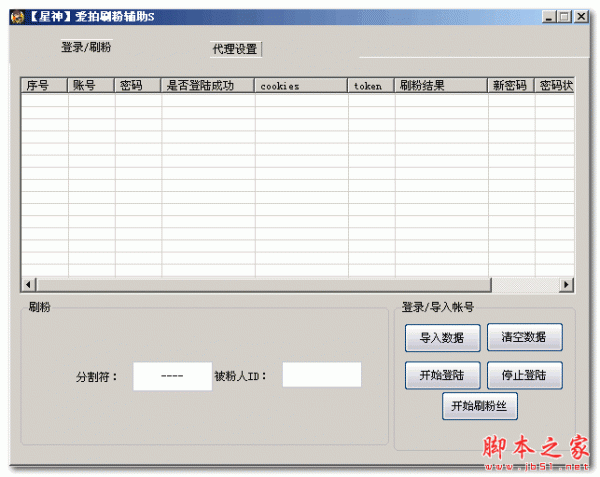Screen dimensions: 600x477
Task: Sort by the 账号 column header
Action: [x=91, y=85]
